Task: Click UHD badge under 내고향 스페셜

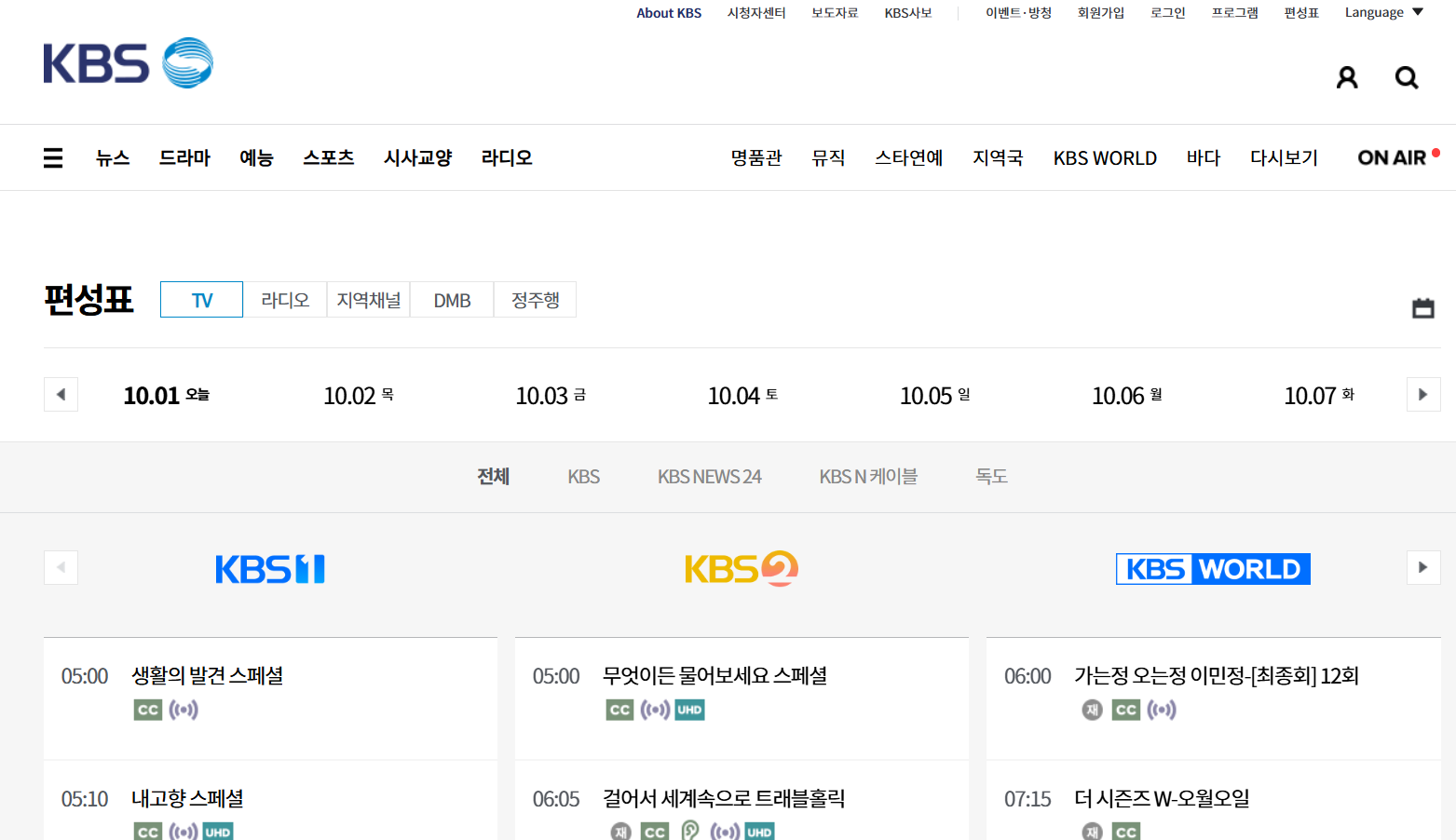Action: click(x=218, y=831)
